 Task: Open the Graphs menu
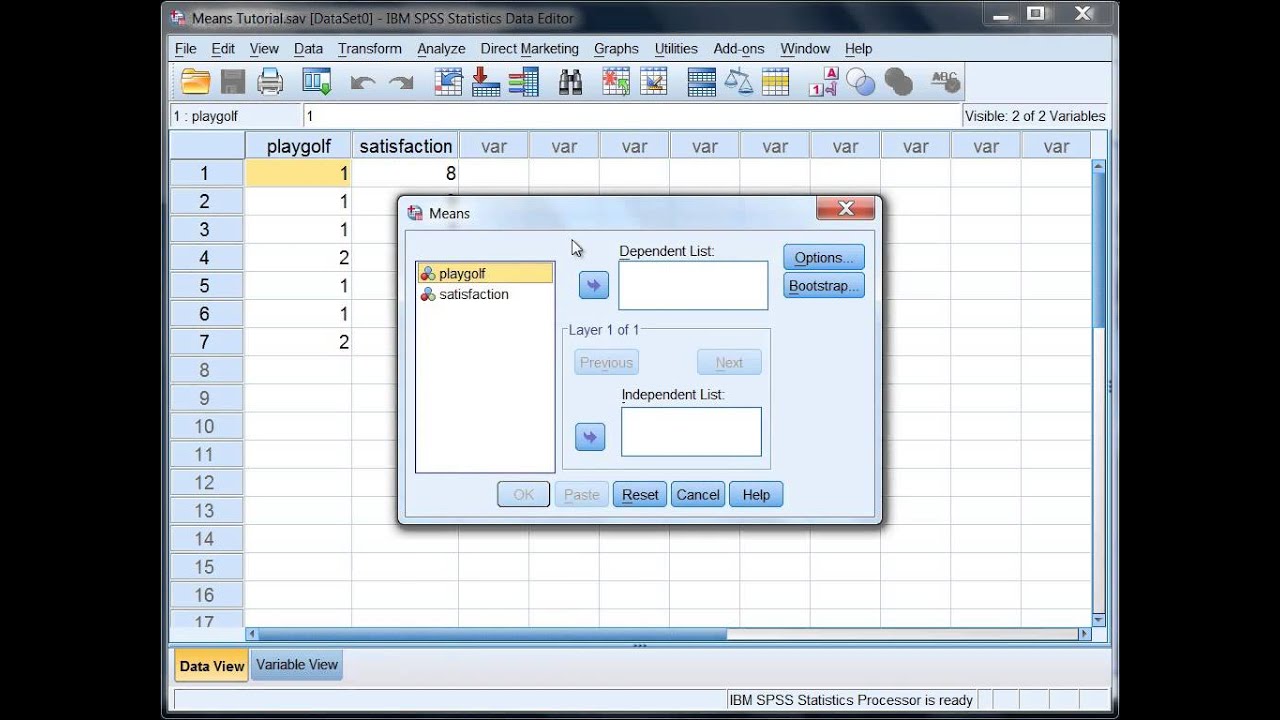[x=616, y=48]
